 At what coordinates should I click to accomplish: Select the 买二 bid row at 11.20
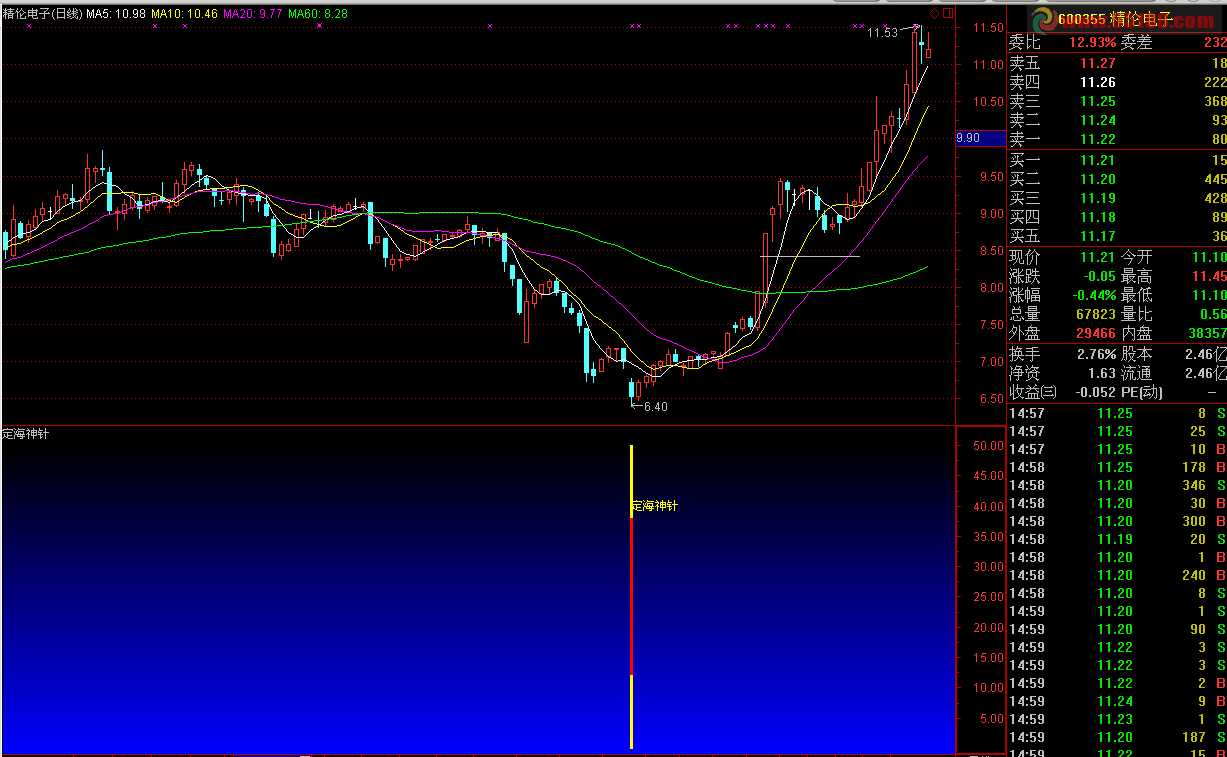coord(1117,179)
